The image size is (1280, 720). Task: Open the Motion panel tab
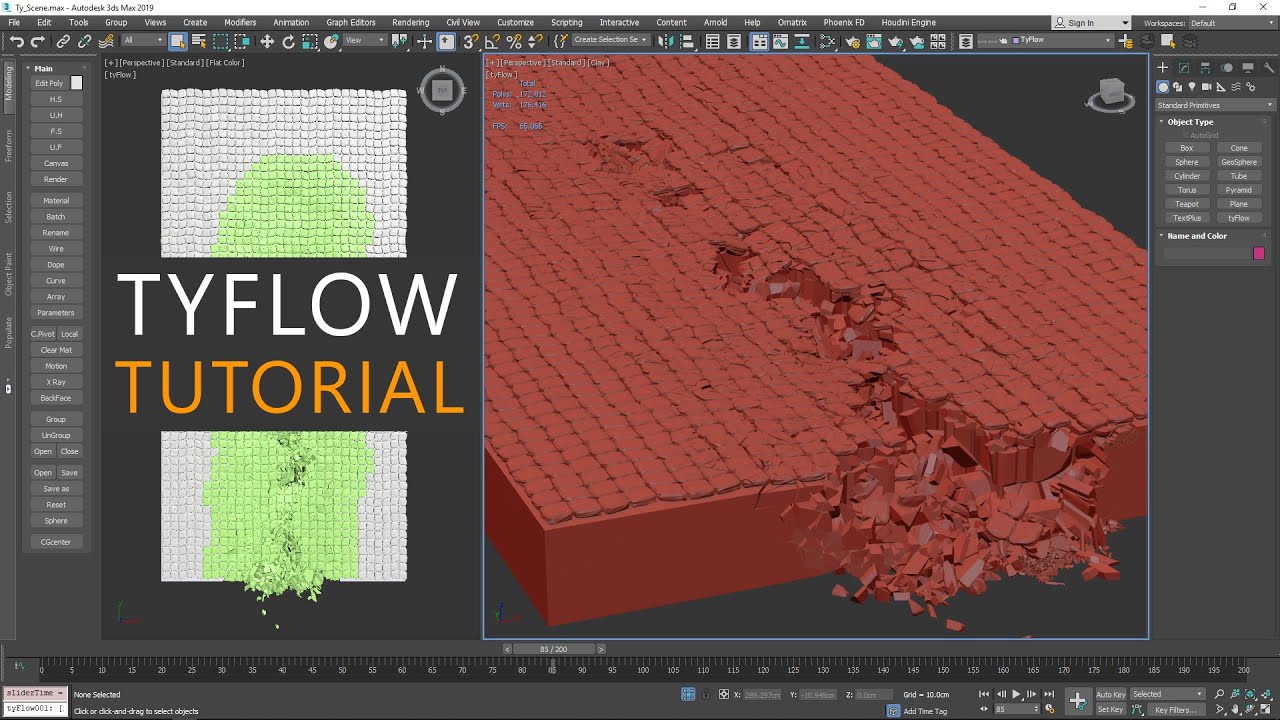pyautogui.click(x=1227, y=68)
